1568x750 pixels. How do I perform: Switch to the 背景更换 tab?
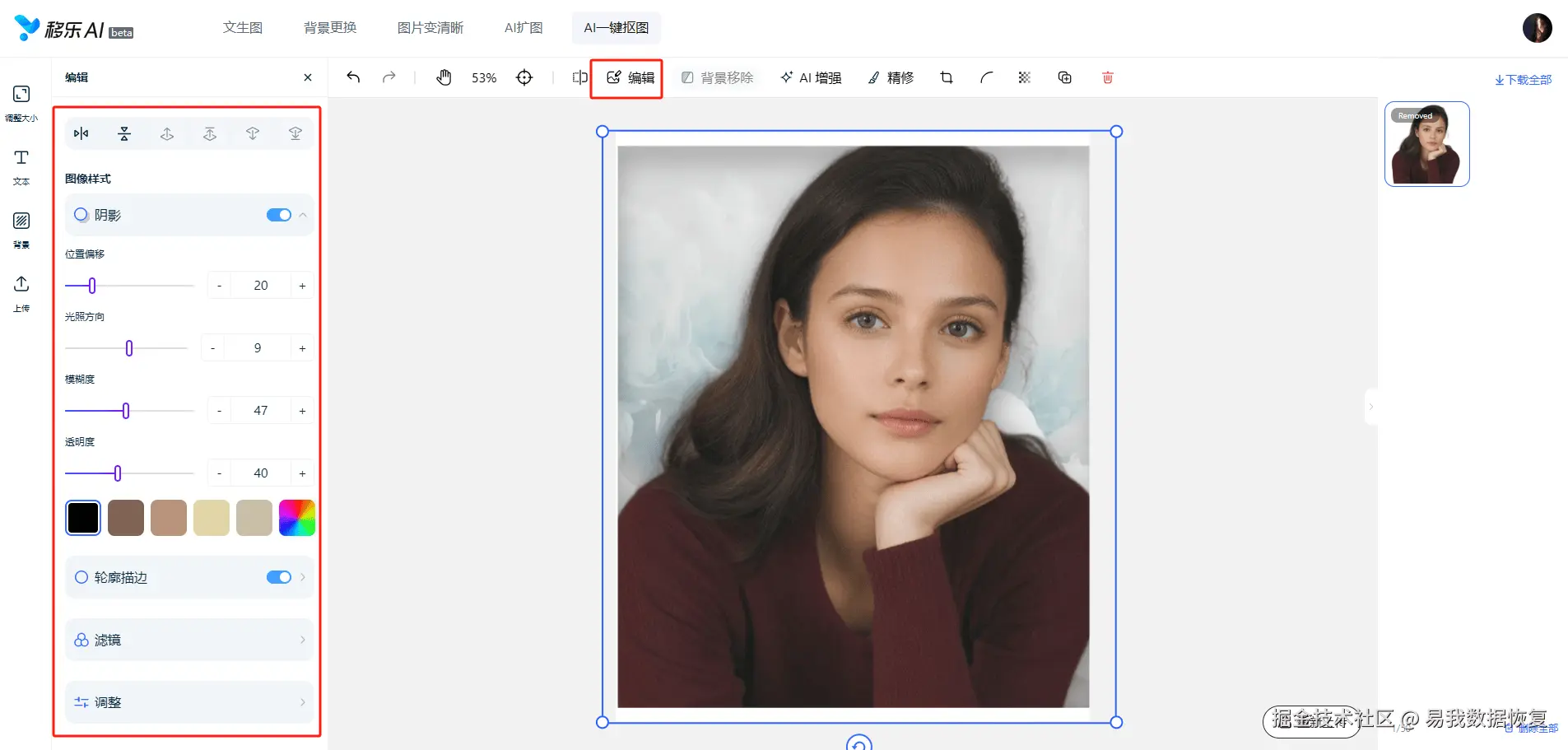(330, 28)
